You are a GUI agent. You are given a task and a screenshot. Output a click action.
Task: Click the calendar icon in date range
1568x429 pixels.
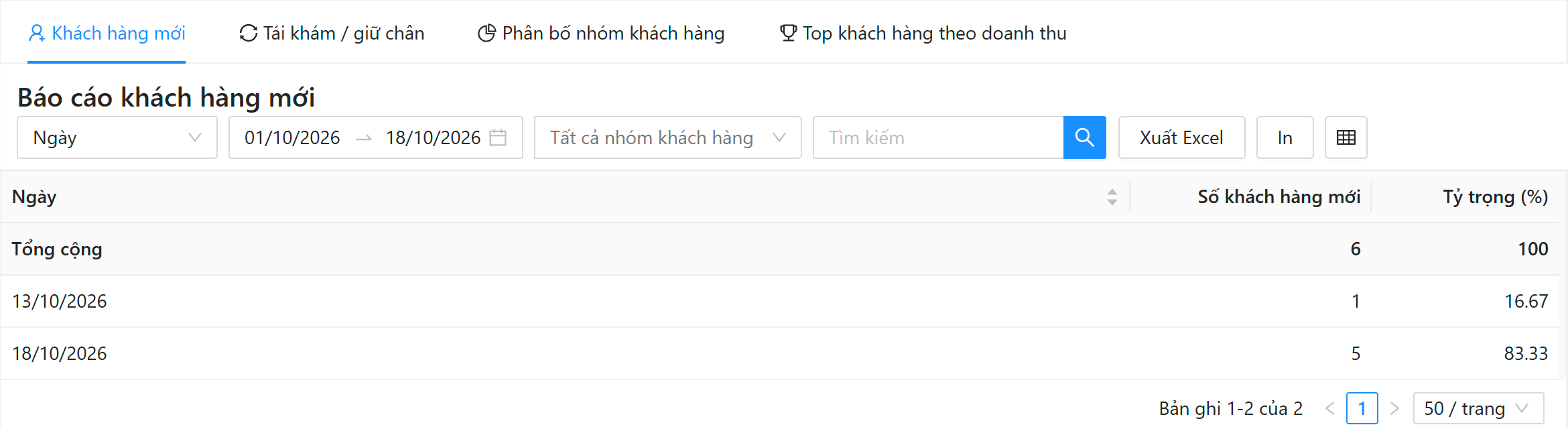tap(498, 137)
